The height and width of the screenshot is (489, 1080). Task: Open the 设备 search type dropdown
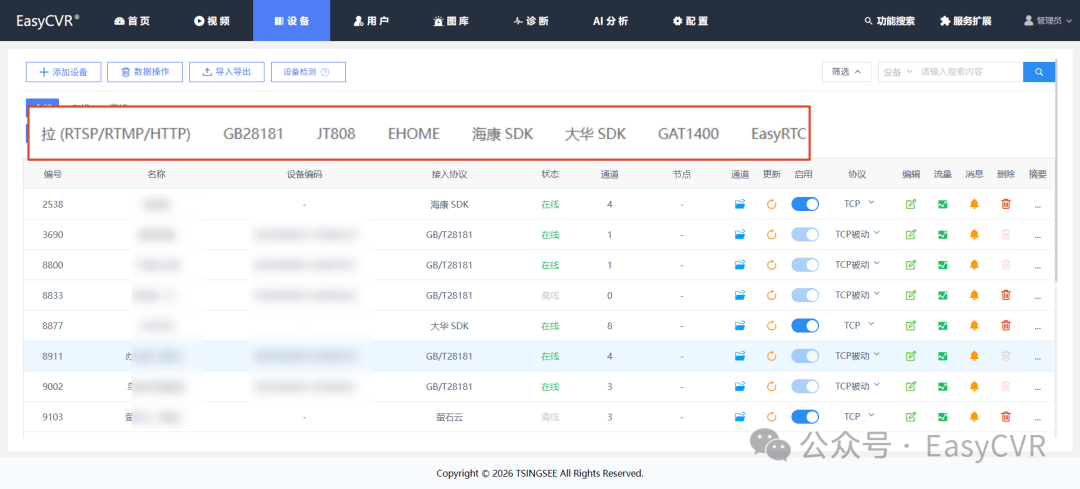point(898,72)
